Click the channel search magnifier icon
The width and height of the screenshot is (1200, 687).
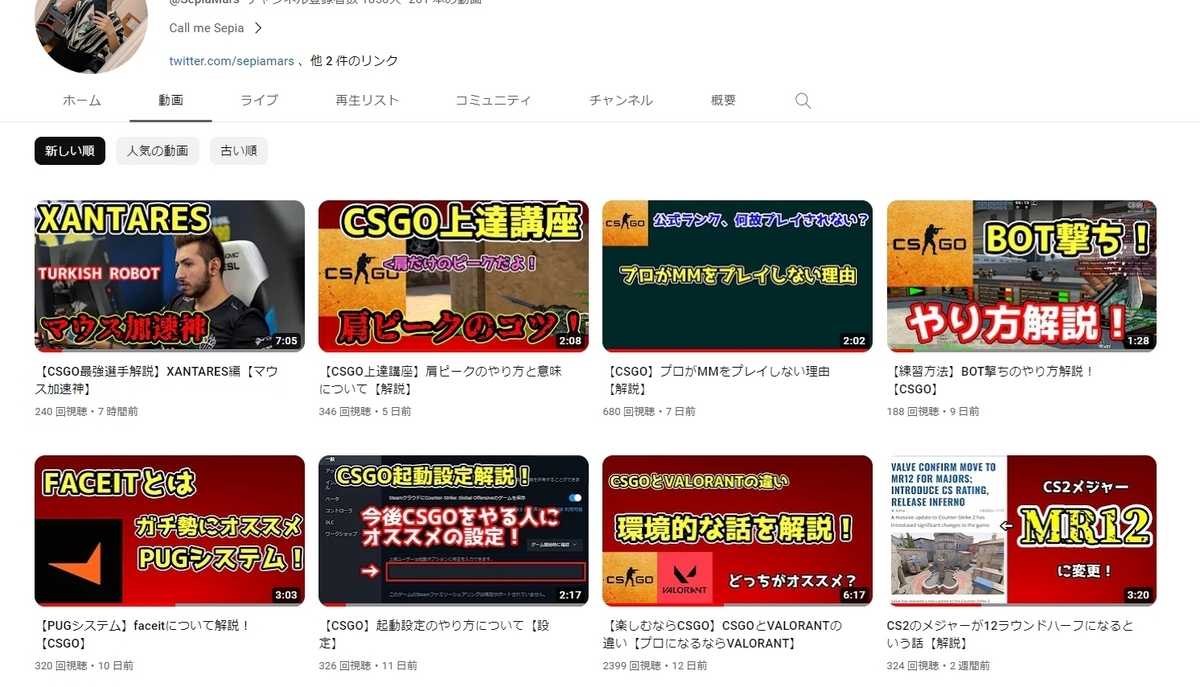pyautogui.click(x=802, y=101)
